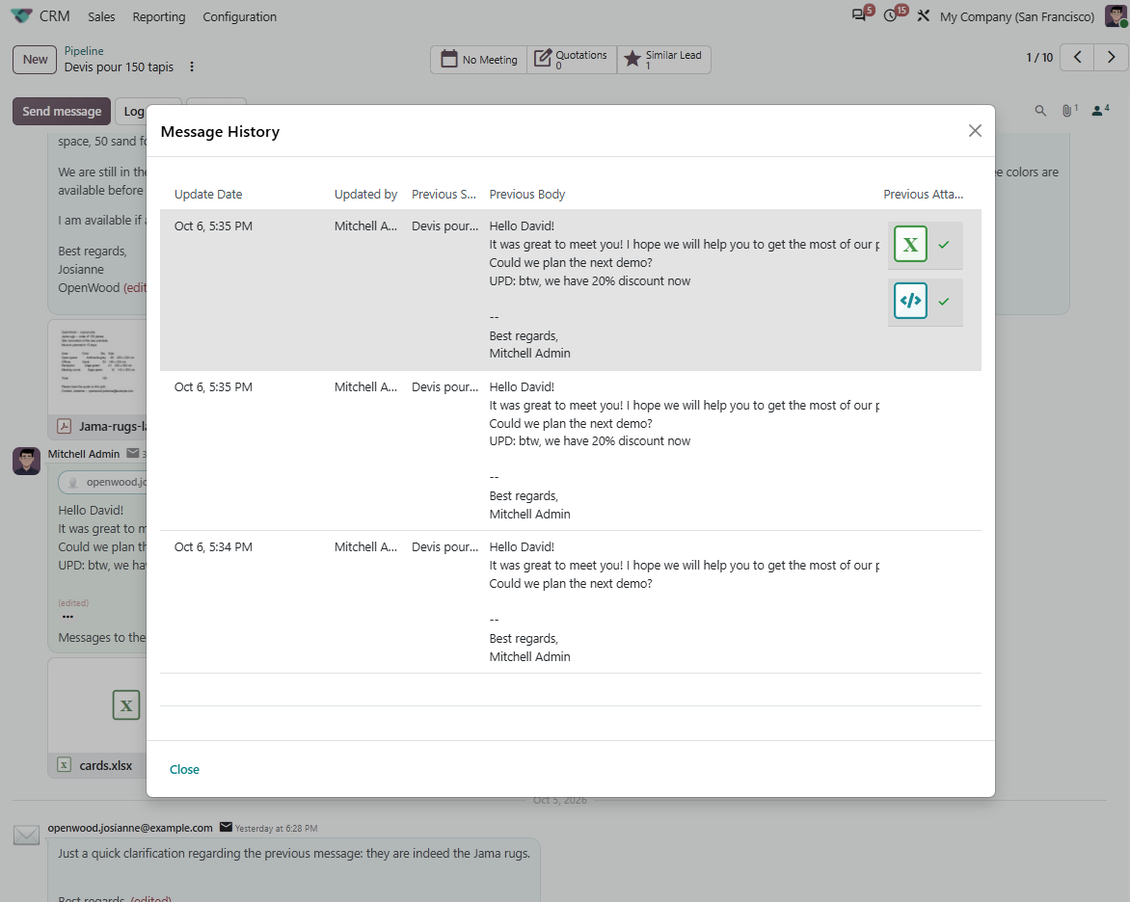Click the checkmark beside the code file attachment
Image resolution: width=1130 pixels, height=902 pixels.
[943, 301]
